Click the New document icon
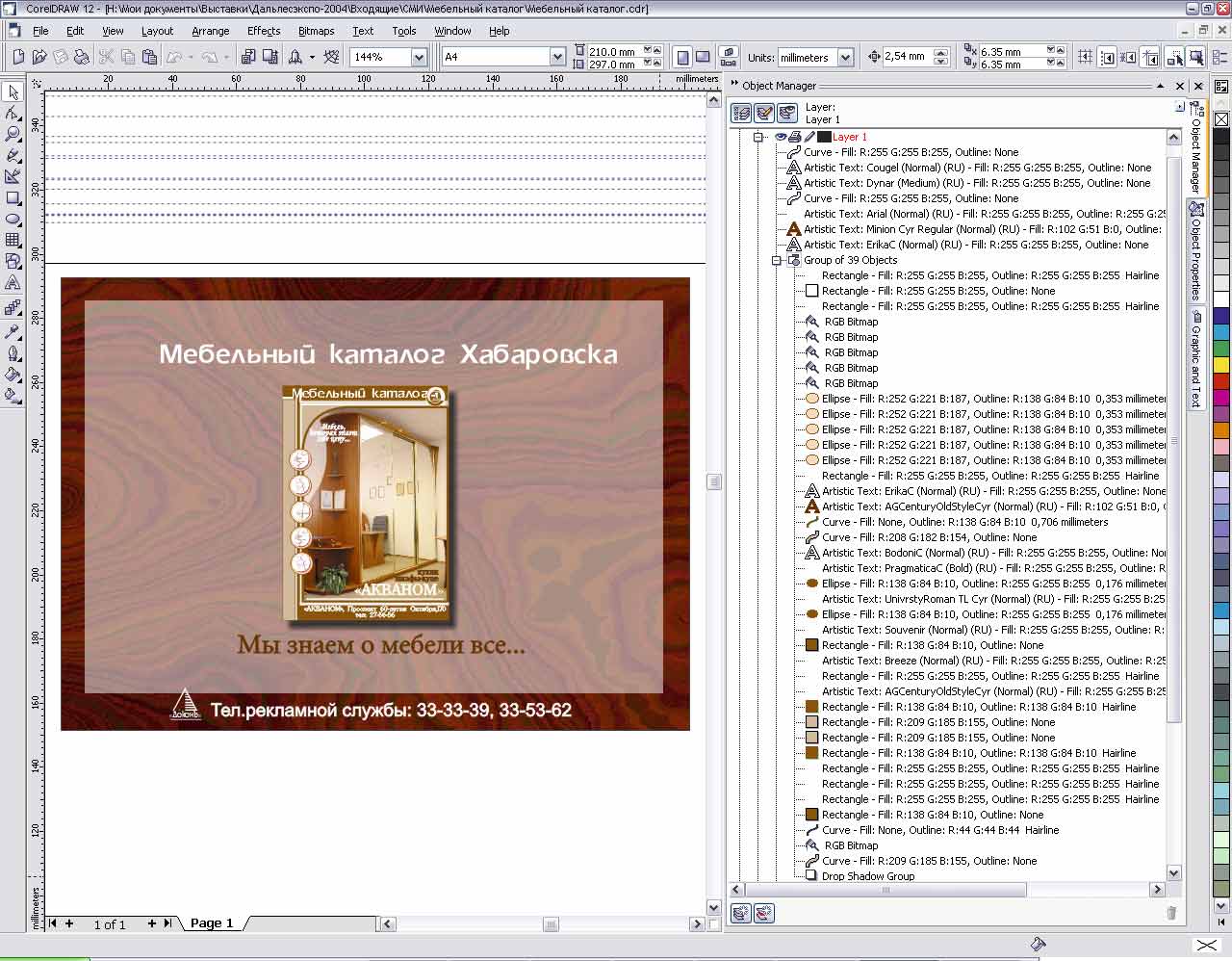Viewport: 1232px width, 961px height. (18, 57)
